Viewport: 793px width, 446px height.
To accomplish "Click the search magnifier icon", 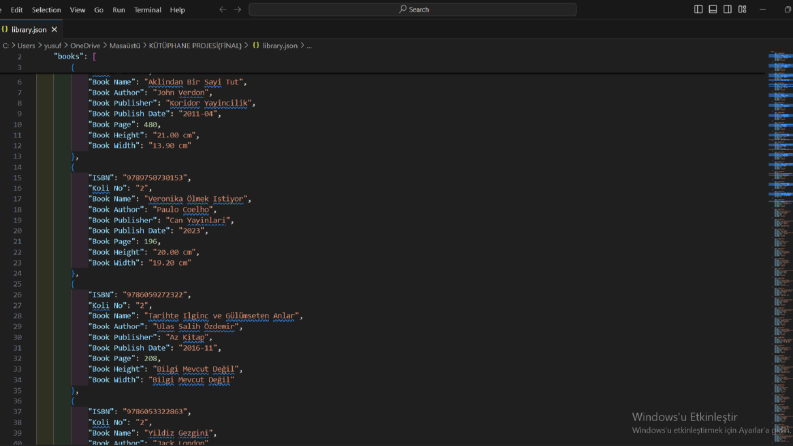I will coord(403,9).
